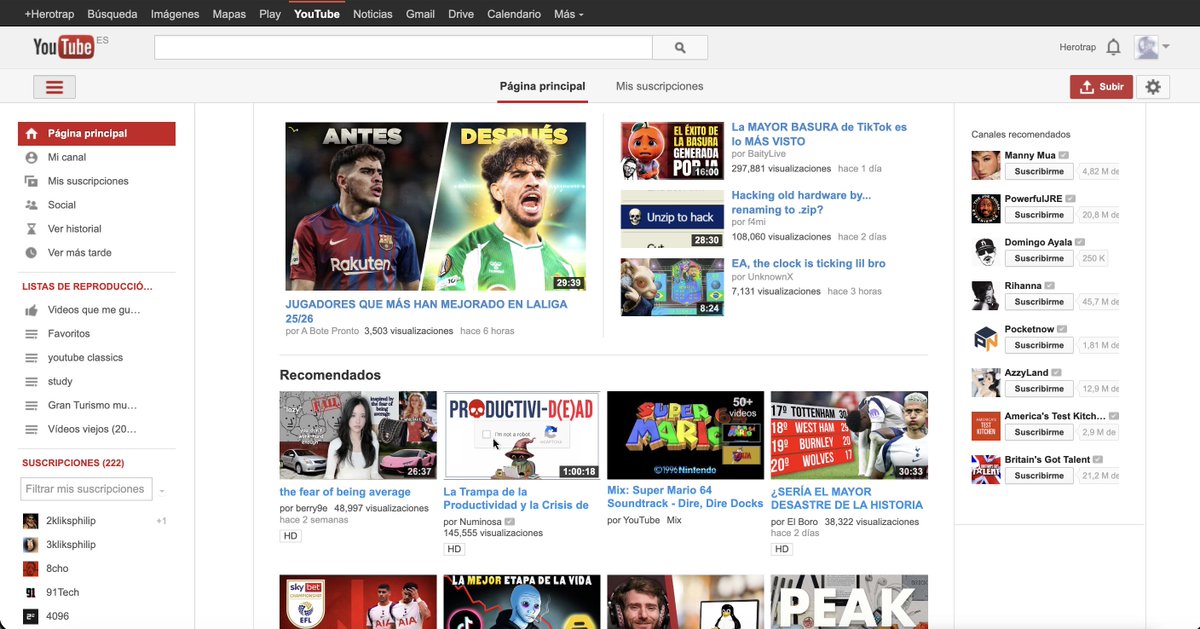Click the Social people icon

[31, 205]
